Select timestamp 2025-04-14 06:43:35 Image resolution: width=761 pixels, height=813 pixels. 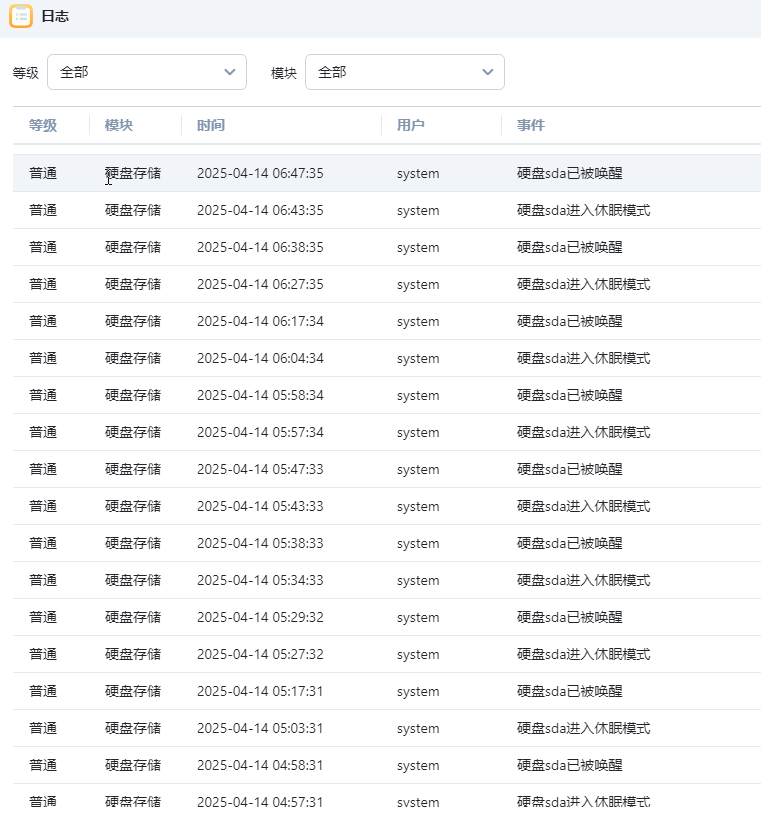pyautogui.click(x=260, y=210)
